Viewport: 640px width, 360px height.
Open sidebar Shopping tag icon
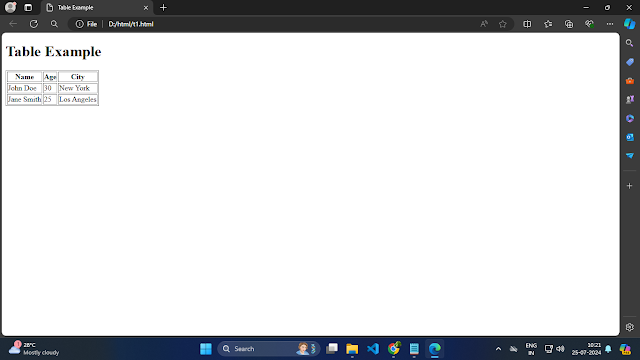tap(630, 62)
